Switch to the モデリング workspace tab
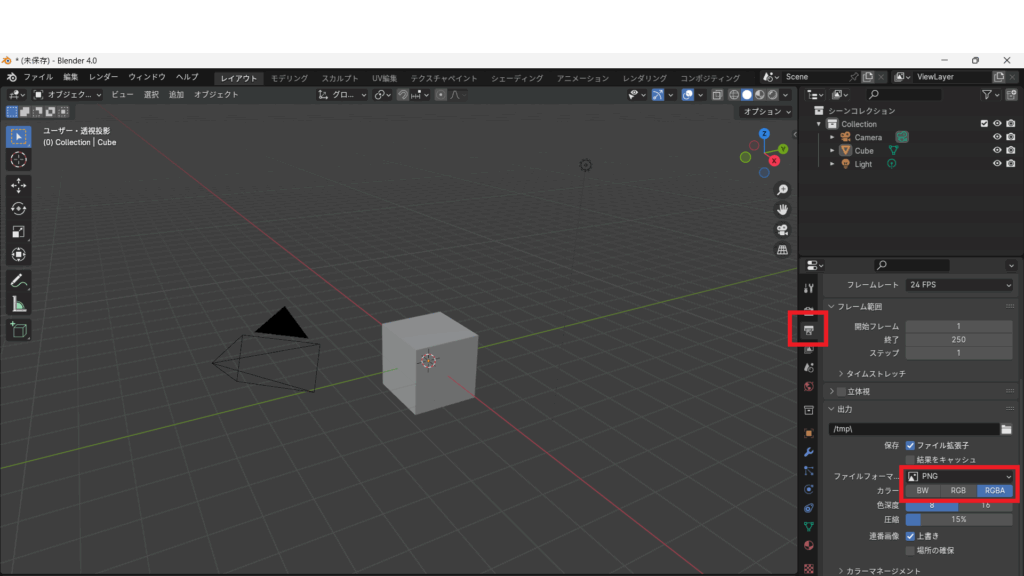This screenshot has width=1024, height=576. [289, 78]
